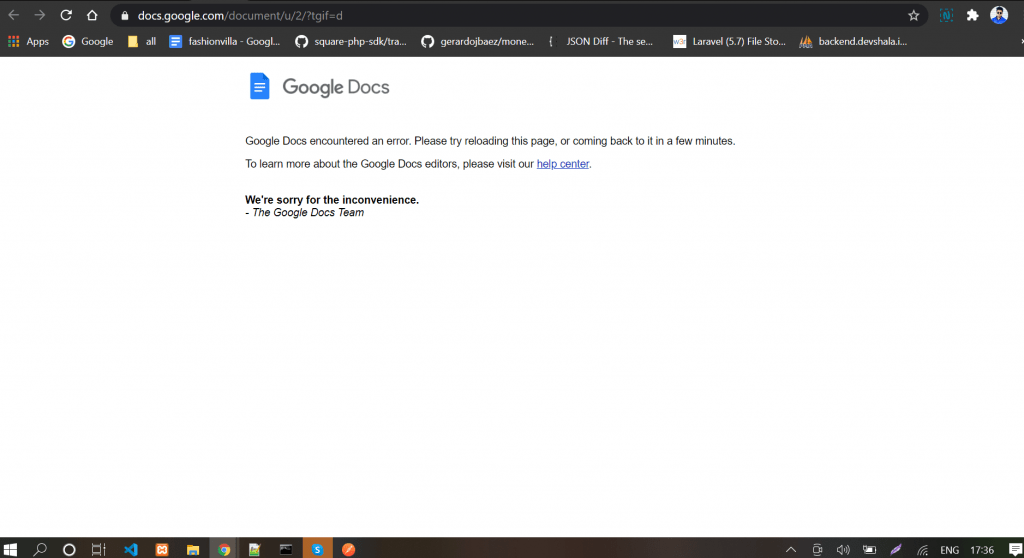This screenshot has width=1024, height=558.
Task: Open the square-php-sdk GitHub bookmark
Action: coord(351,42)
